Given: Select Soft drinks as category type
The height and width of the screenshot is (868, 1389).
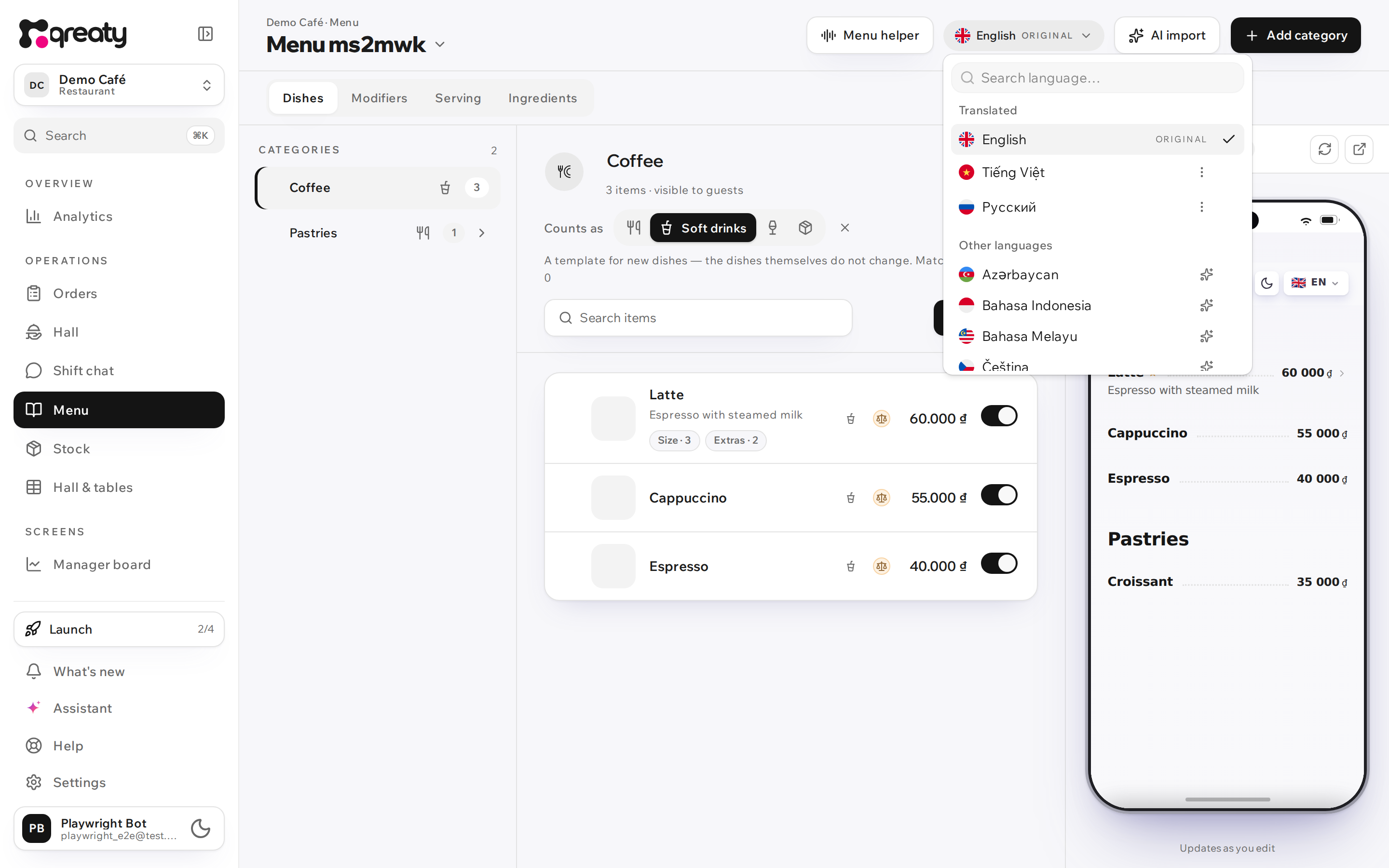Looking at the screenshot, I should click(703, 228).
